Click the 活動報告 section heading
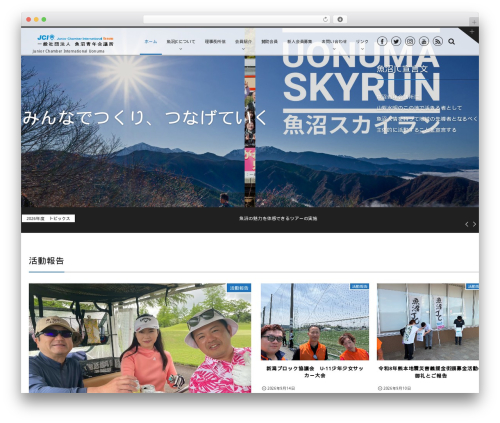The height and width of the screenshot is (423, 500). [46, 261]
